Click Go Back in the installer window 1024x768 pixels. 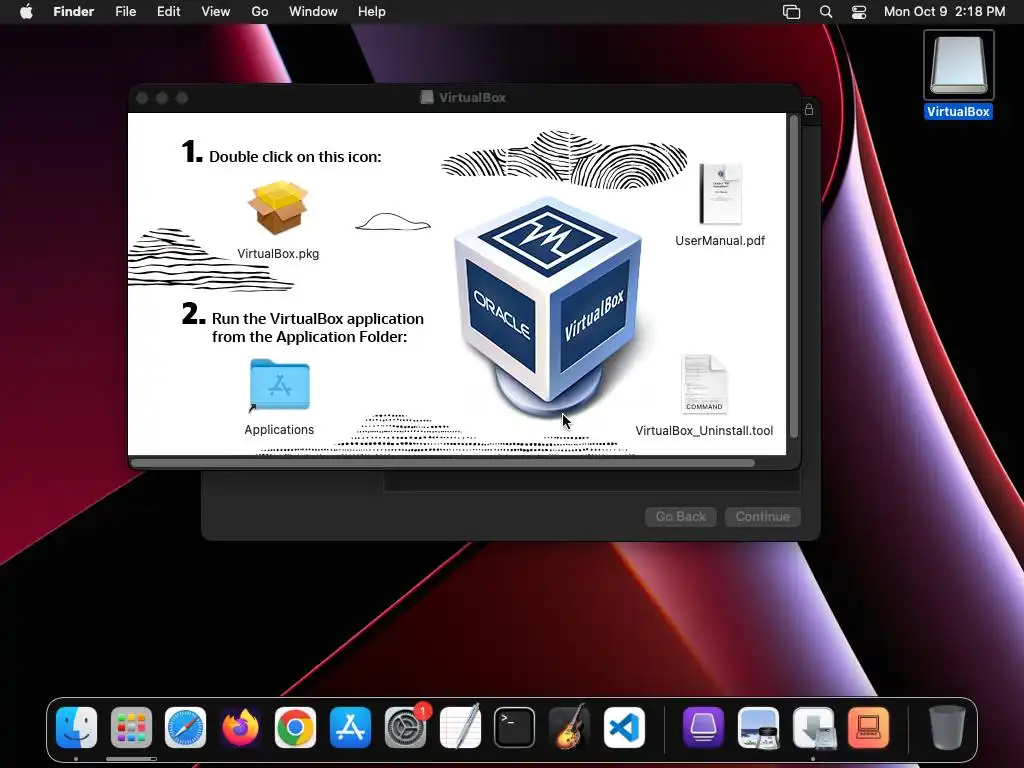pyautogui.click(x=681, y=517)
